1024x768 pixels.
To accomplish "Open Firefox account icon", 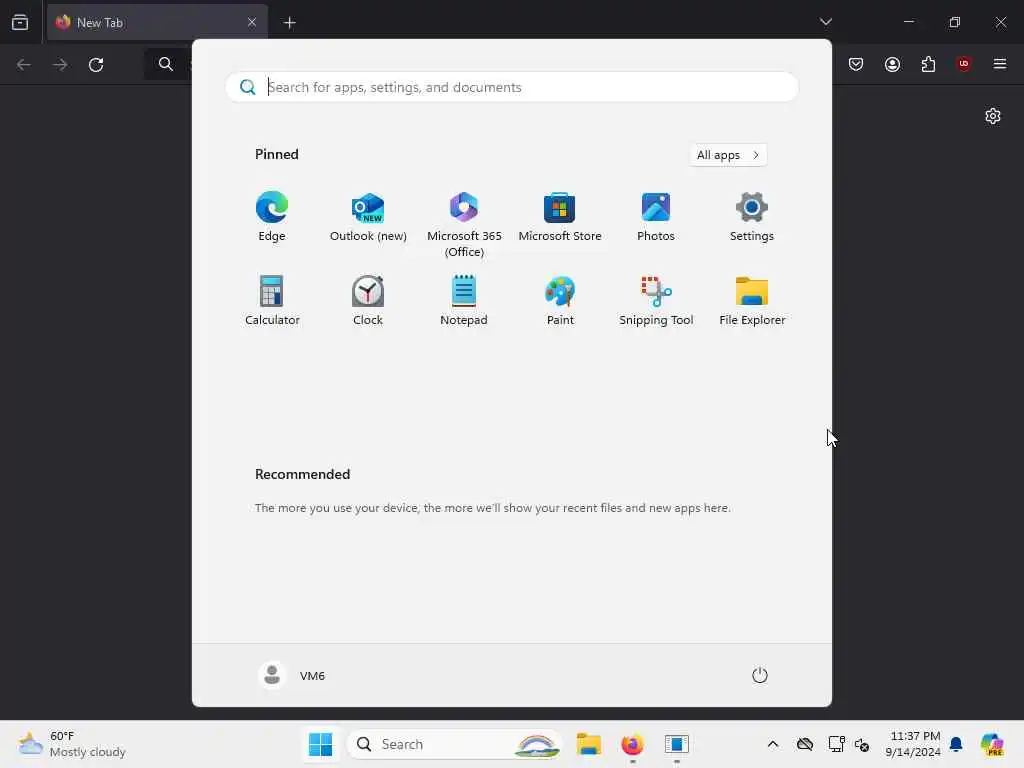I will [x=892, y=64].
